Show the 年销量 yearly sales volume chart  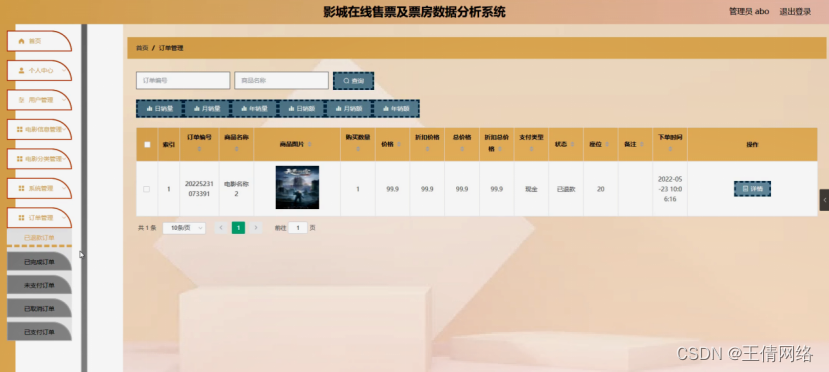click(x=254, y=109)
